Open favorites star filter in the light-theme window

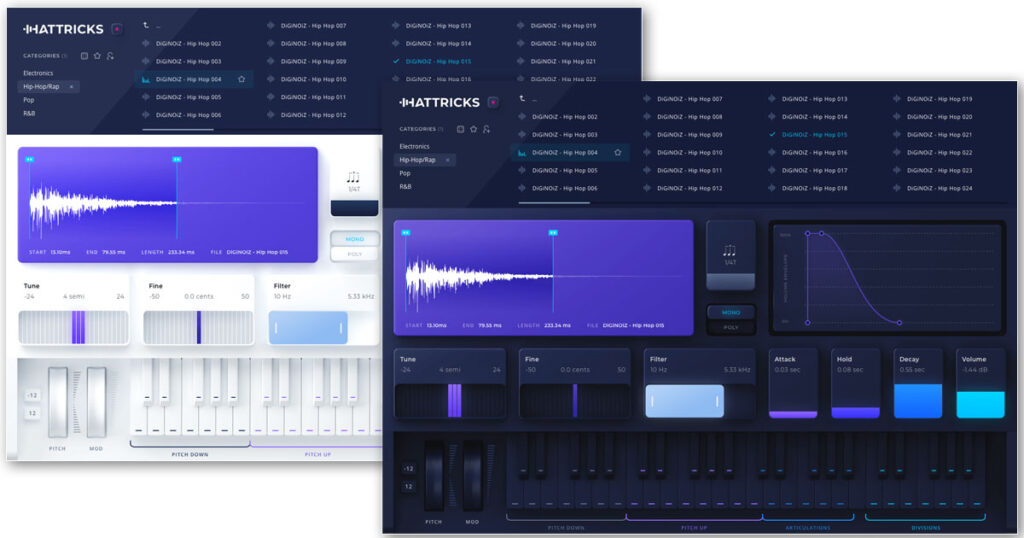coord(97,56)
